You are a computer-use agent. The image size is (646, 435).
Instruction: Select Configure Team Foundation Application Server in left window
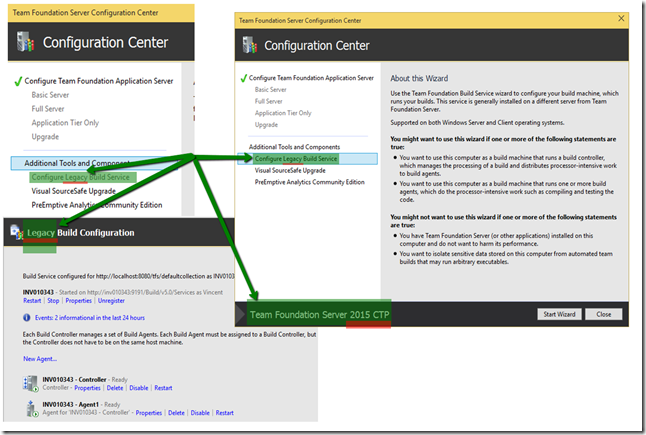(98, 81)
